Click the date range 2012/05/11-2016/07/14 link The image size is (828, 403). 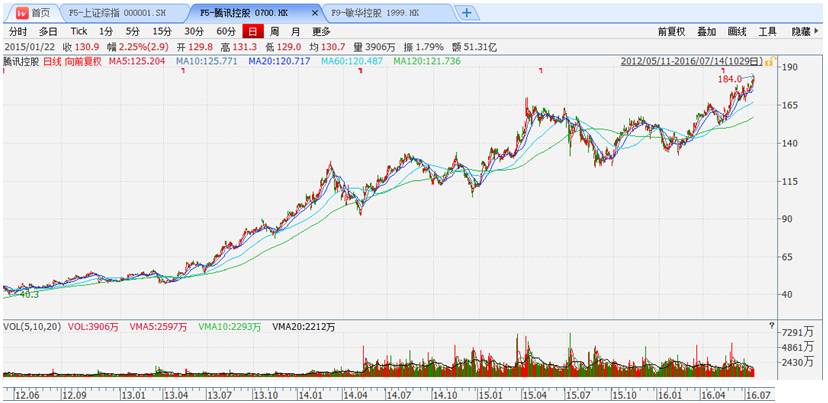(x=692, y=61)
